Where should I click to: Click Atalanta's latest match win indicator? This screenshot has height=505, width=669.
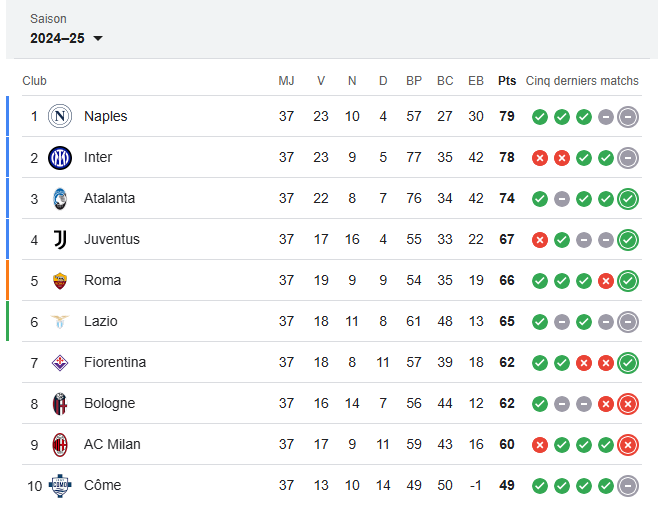click(628, 199)
